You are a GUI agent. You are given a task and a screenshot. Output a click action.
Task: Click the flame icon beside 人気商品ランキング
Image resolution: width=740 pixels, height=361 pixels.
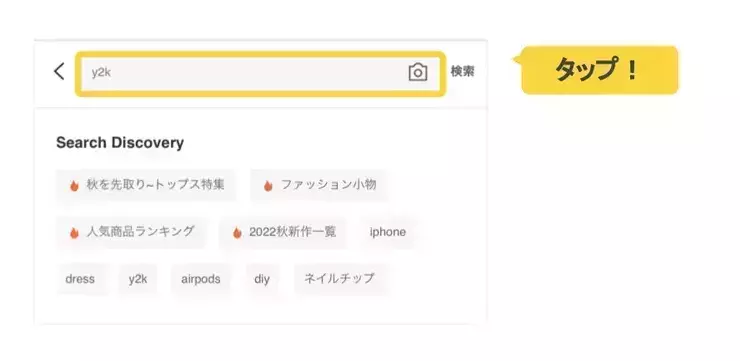(74, 233)
